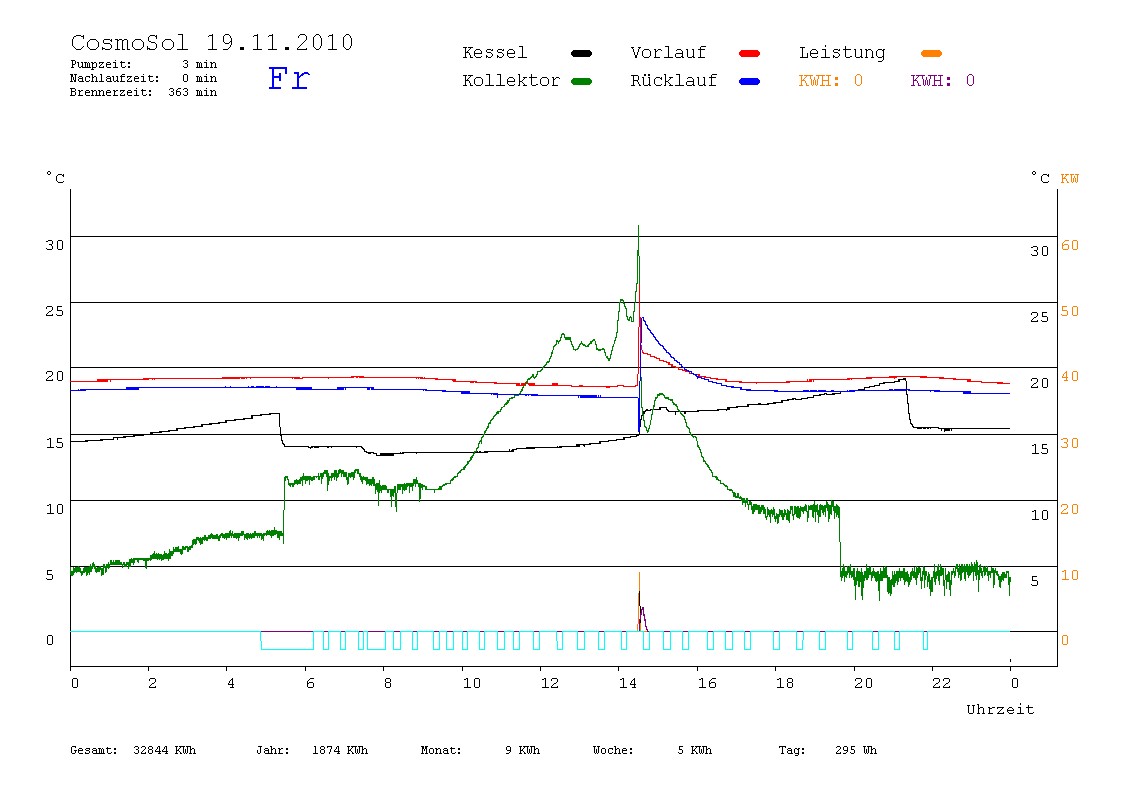
Task: Click the '3 min' pump time value
Action: (x=199, y=64)
